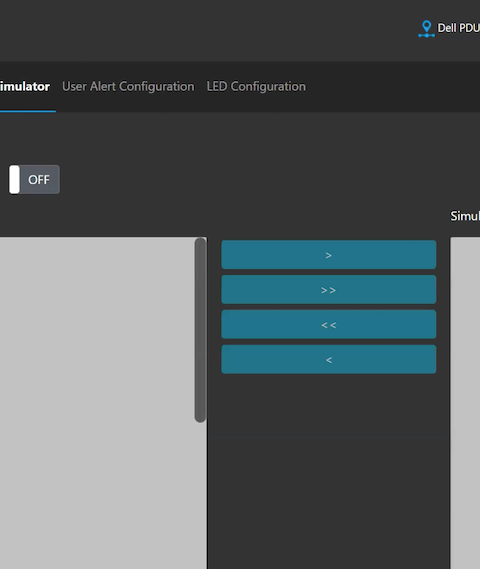Click the double left arrows remove-all button
480x569 pixels.
[x=329, y=324]
